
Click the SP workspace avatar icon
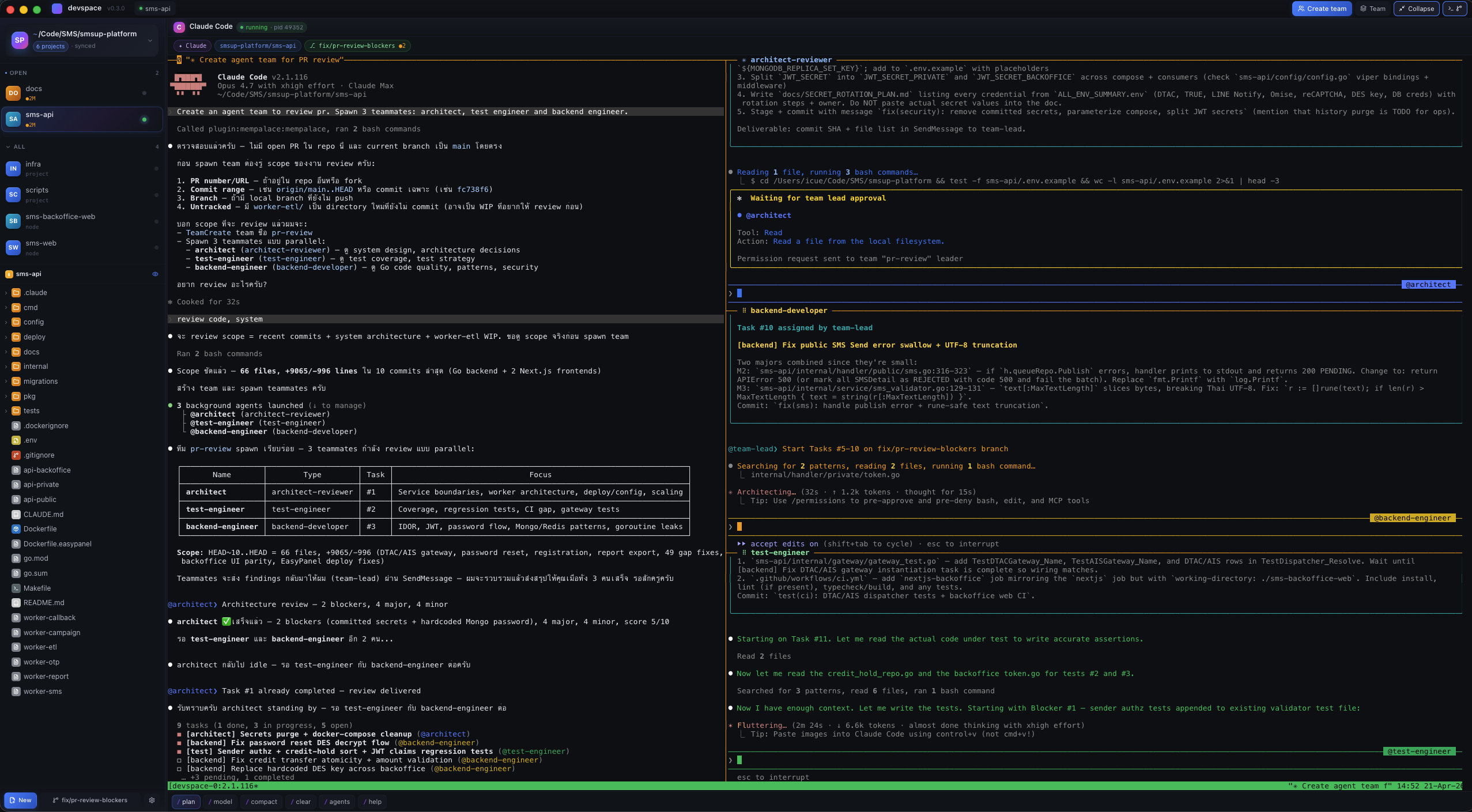click(x=20, y=40)
